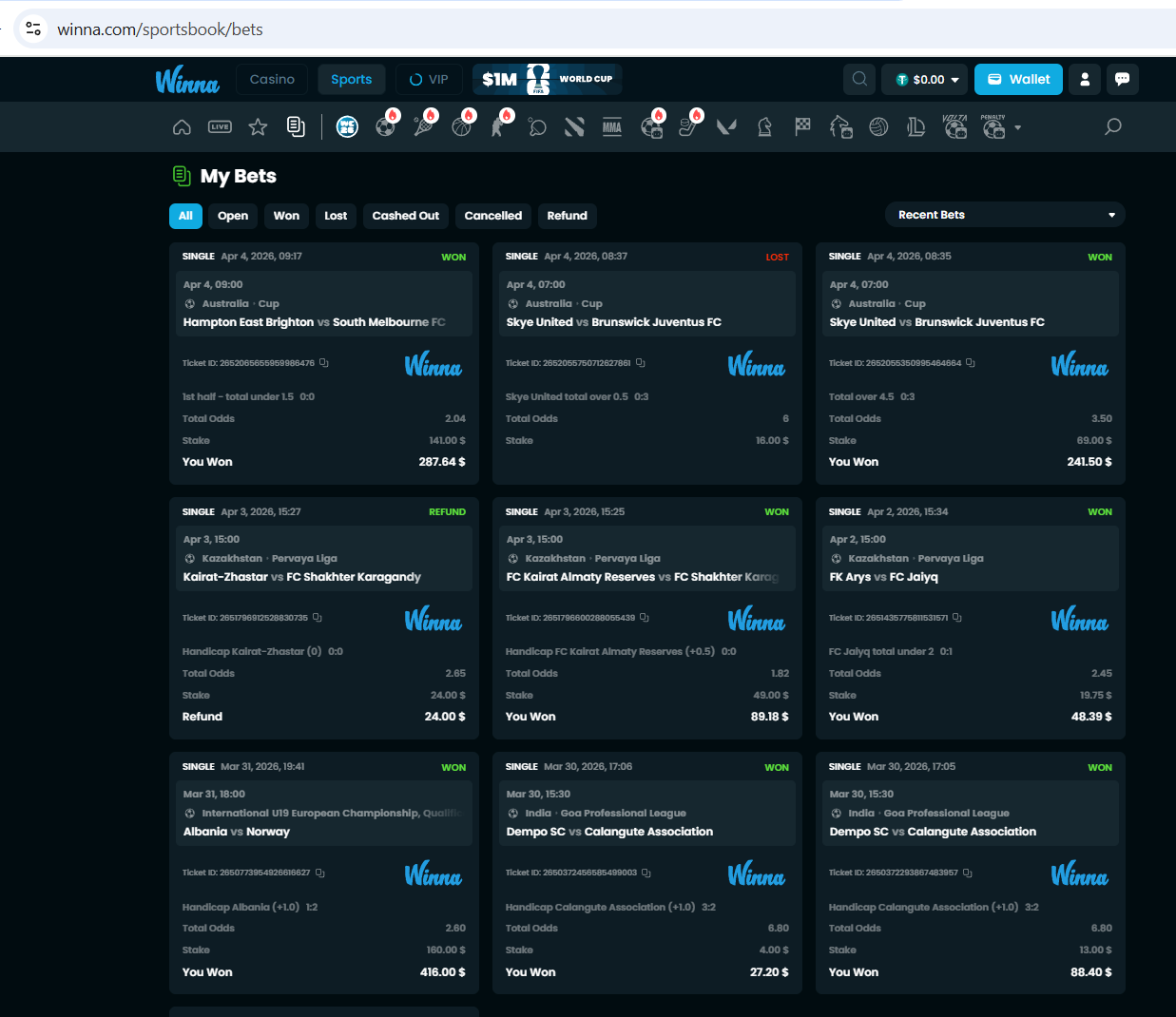Open the My Bets slip icon
The image size is (1176, 1017).
[296, 127]
